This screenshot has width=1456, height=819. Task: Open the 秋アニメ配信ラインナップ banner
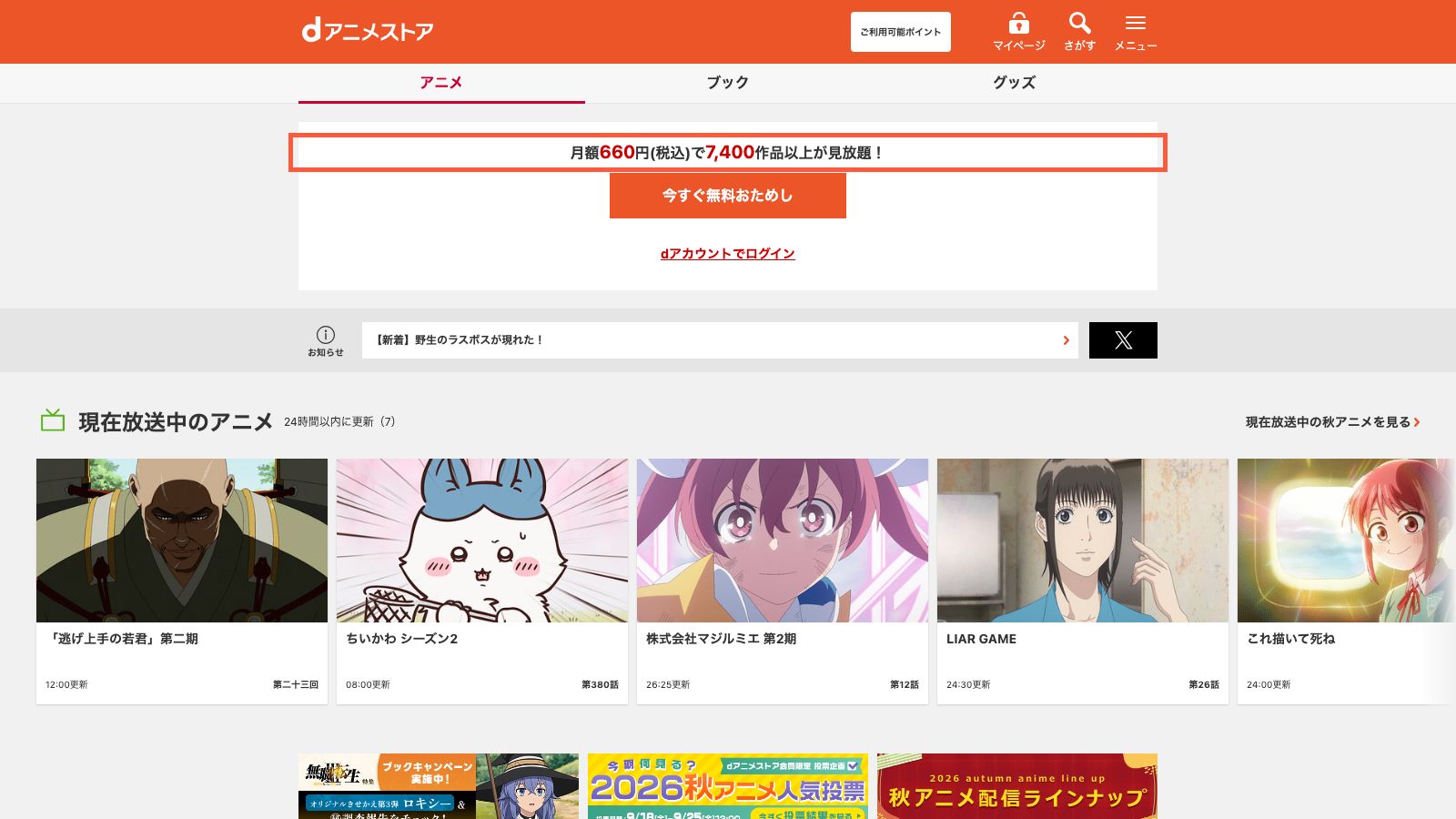pyautogui.click(x=1017, y=786)
